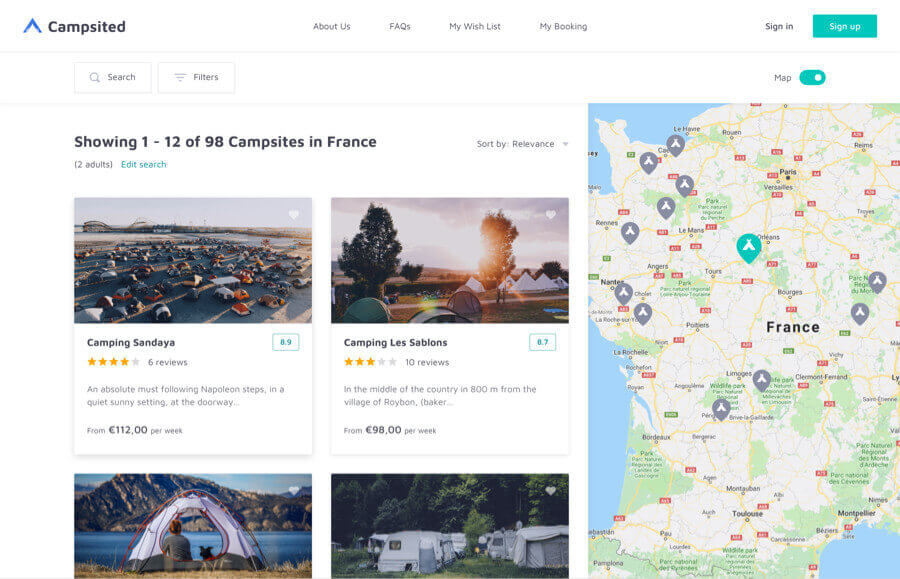
Task: Favorite the lakeside tent campsite card
Action: (294, 491)
